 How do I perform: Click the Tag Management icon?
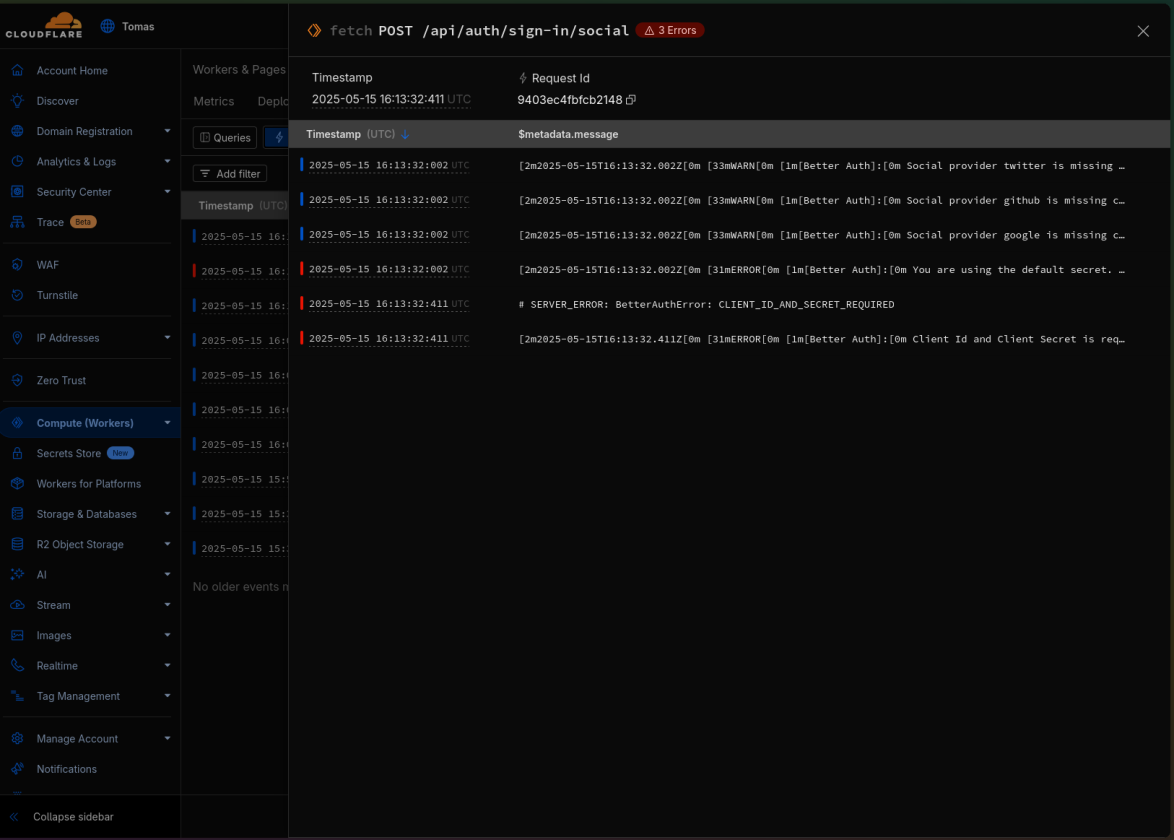pyautogui.click(x=17, y=696)
